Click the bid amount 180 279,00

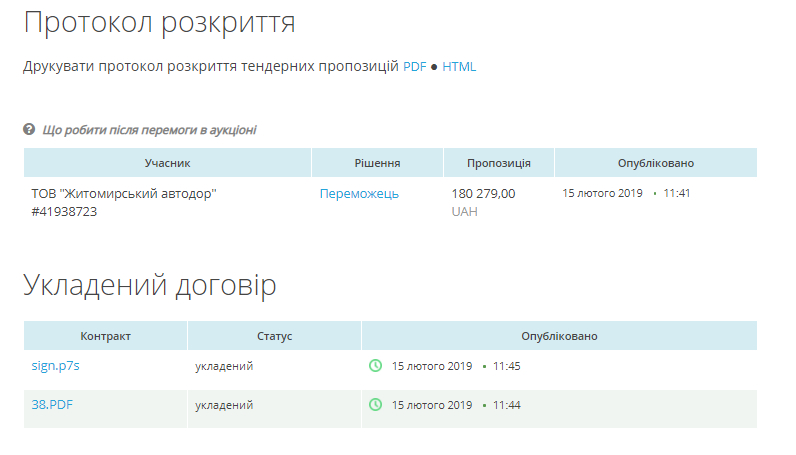click(x=483, y=194)
